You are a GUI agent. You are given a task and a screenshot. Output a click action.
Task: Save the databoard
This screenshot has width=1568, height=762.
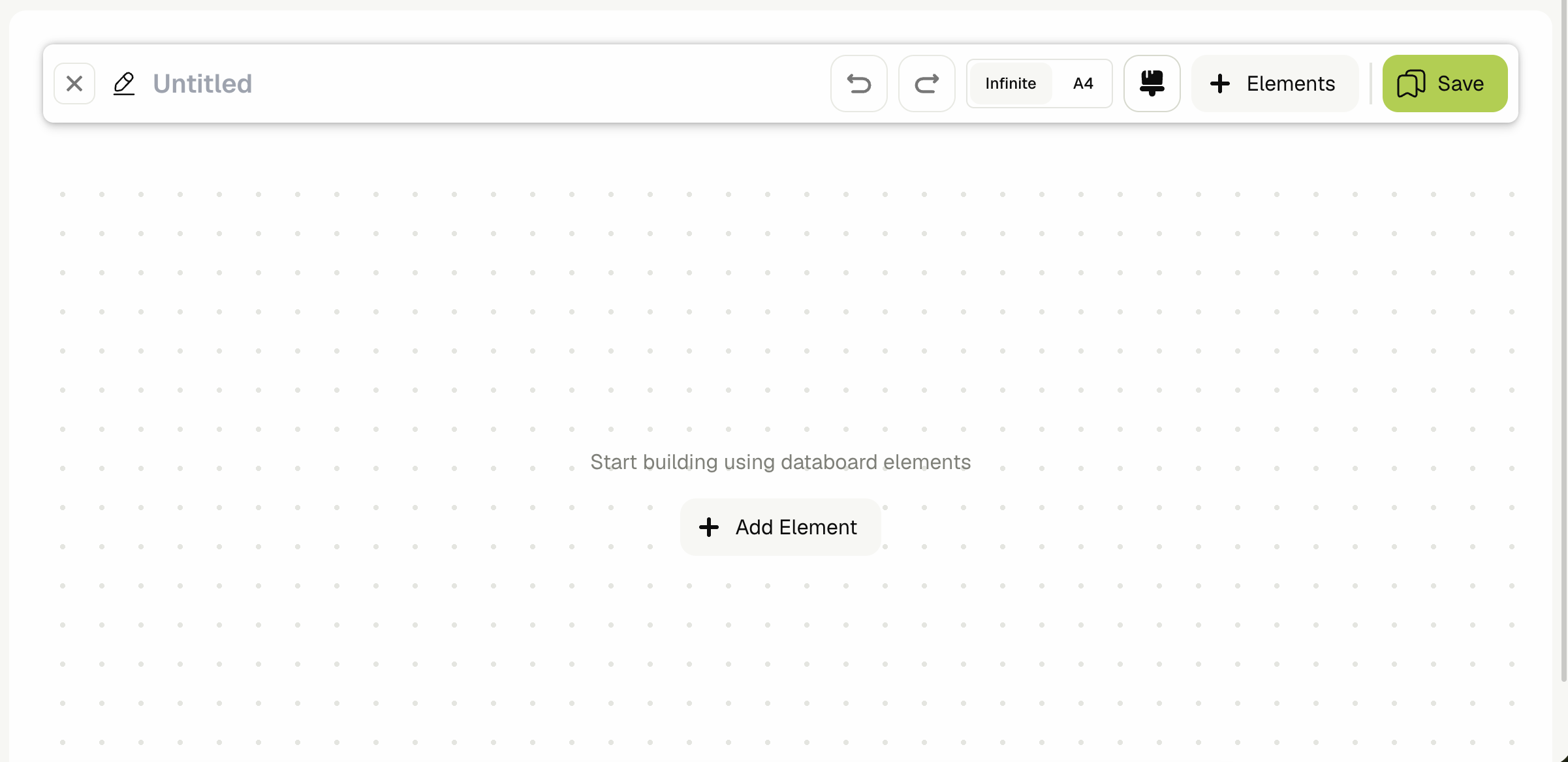tap(1445, 84)
